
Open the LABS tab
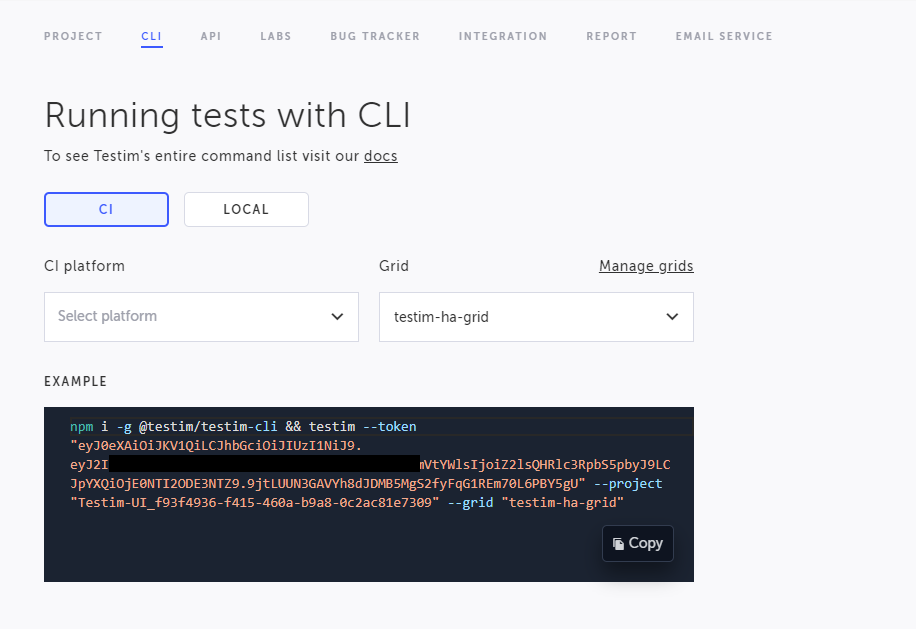(275, 36)
